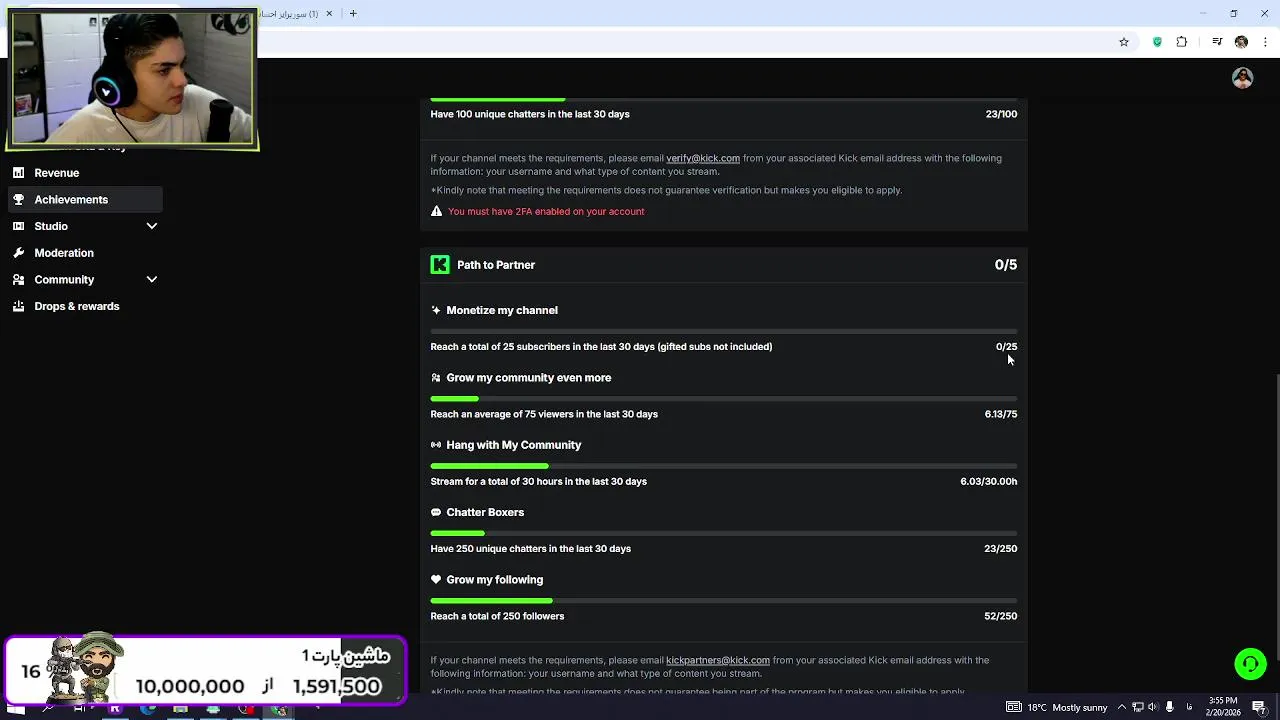Click the 250 followers progress bar
The image size is (1280, 720).
tap(724, 601)
